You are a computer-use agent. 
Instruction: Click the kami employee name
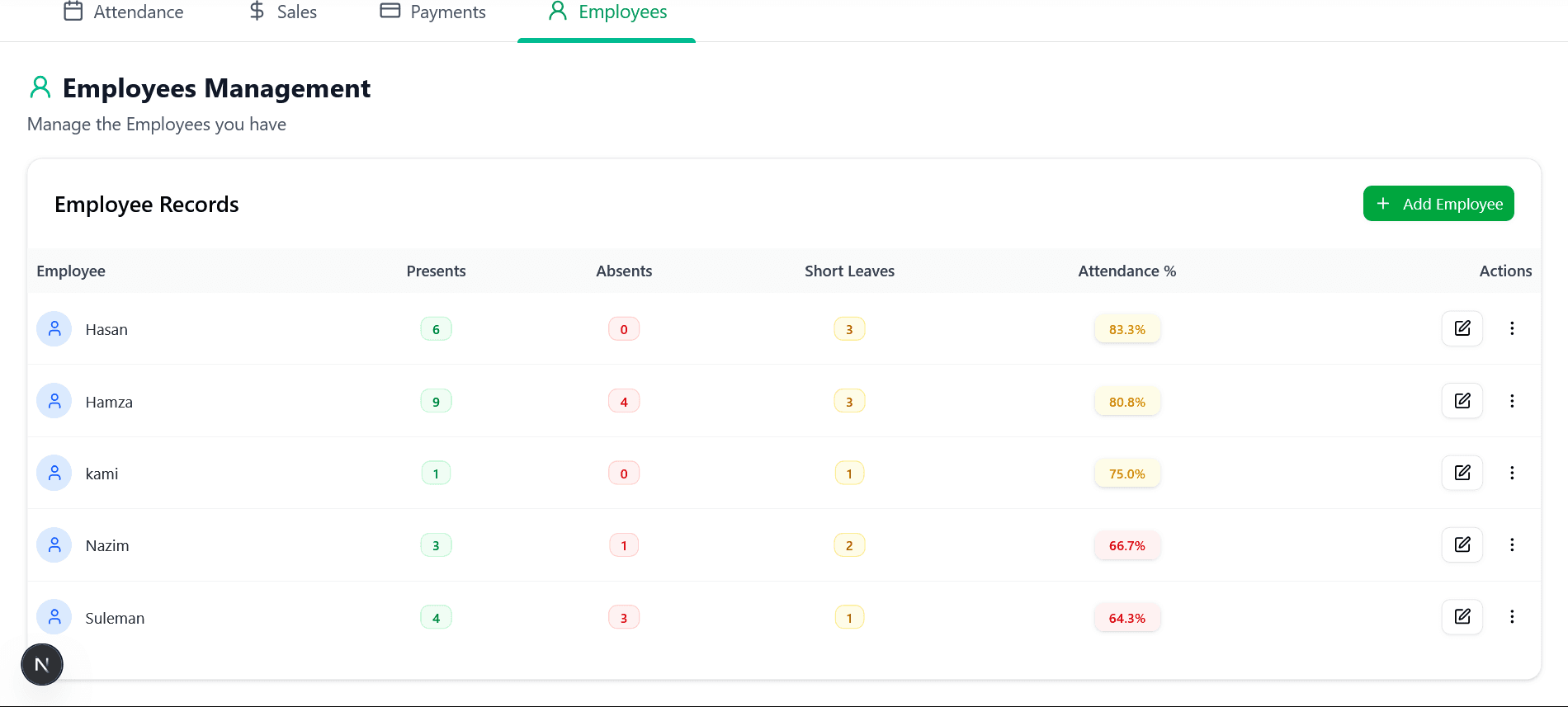click(102, 474)
